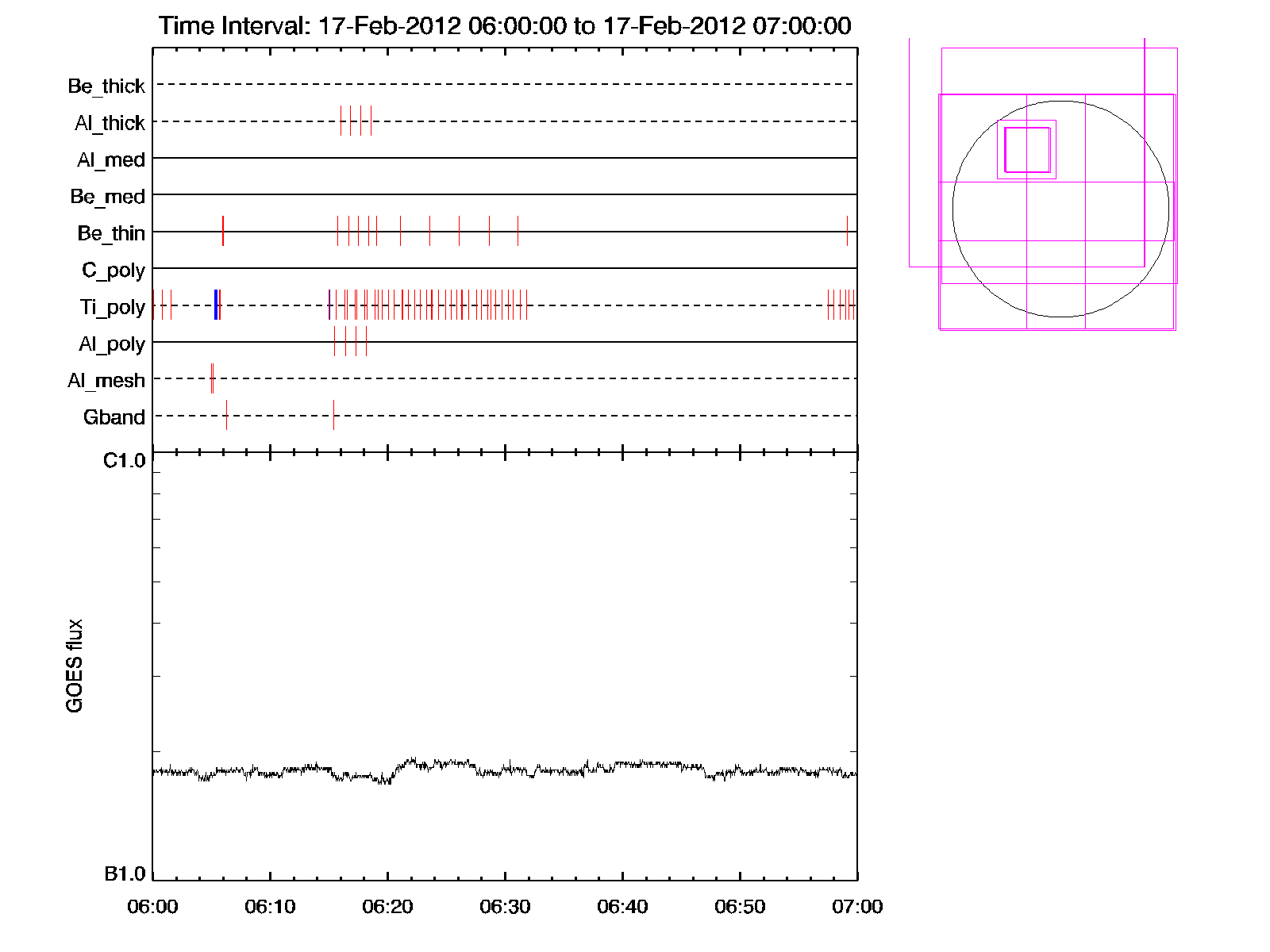Select the last Be_thin marker near 07:00
The width and height of the screenshot is (1270, 952).
click(847, 231)
